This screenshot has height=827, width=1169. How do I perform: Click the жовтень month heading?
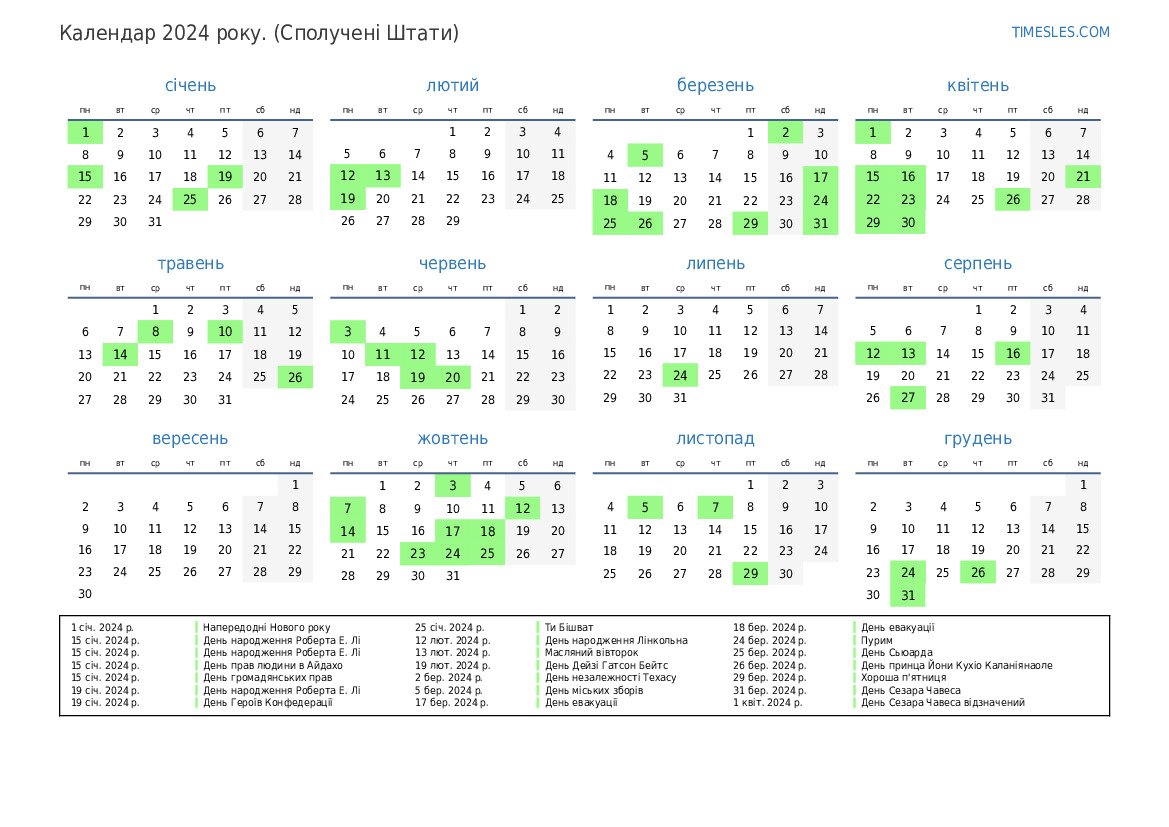tap(452, 438)
